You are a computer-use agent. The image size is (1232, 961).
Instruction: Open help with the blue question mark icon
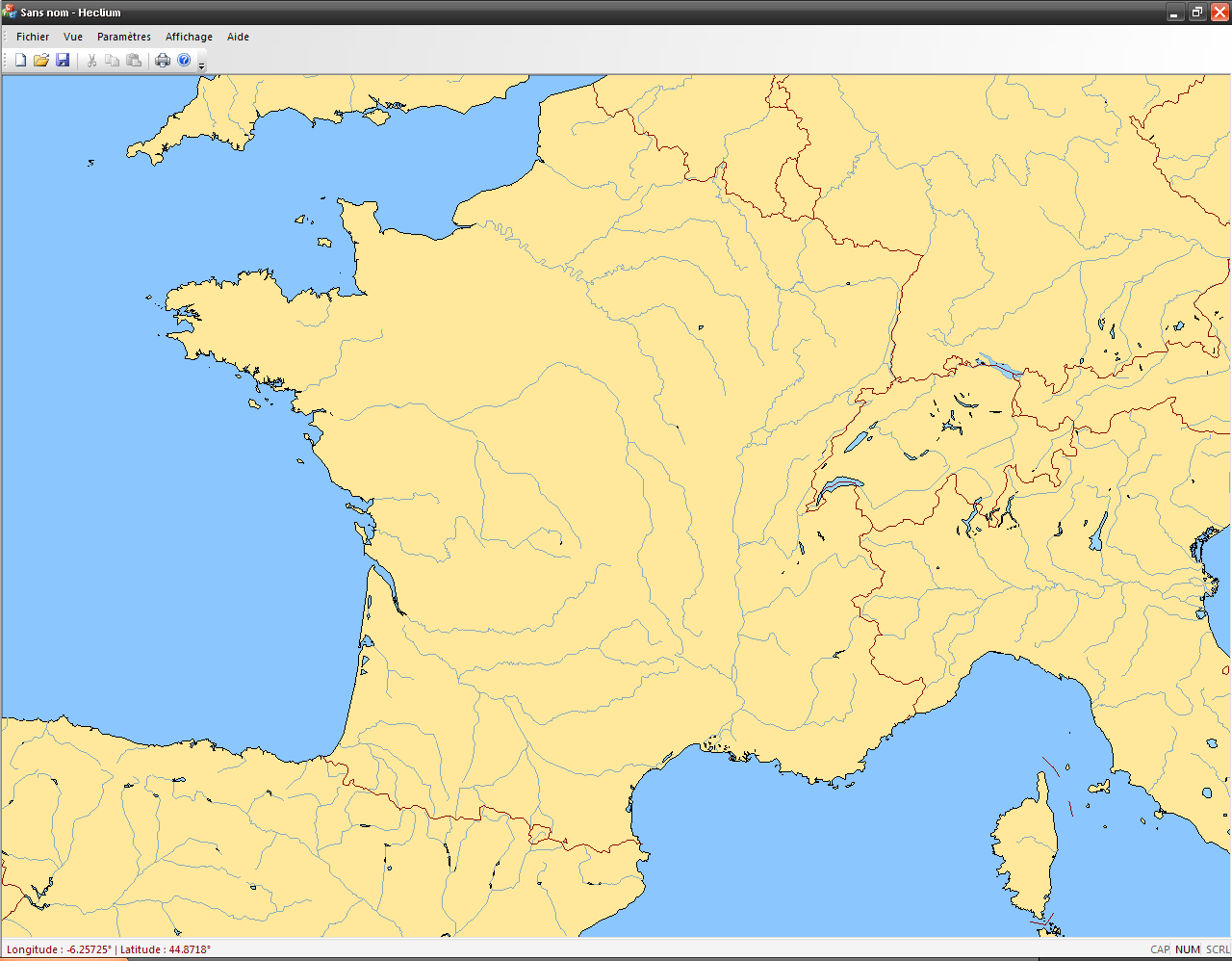point(184,61)
